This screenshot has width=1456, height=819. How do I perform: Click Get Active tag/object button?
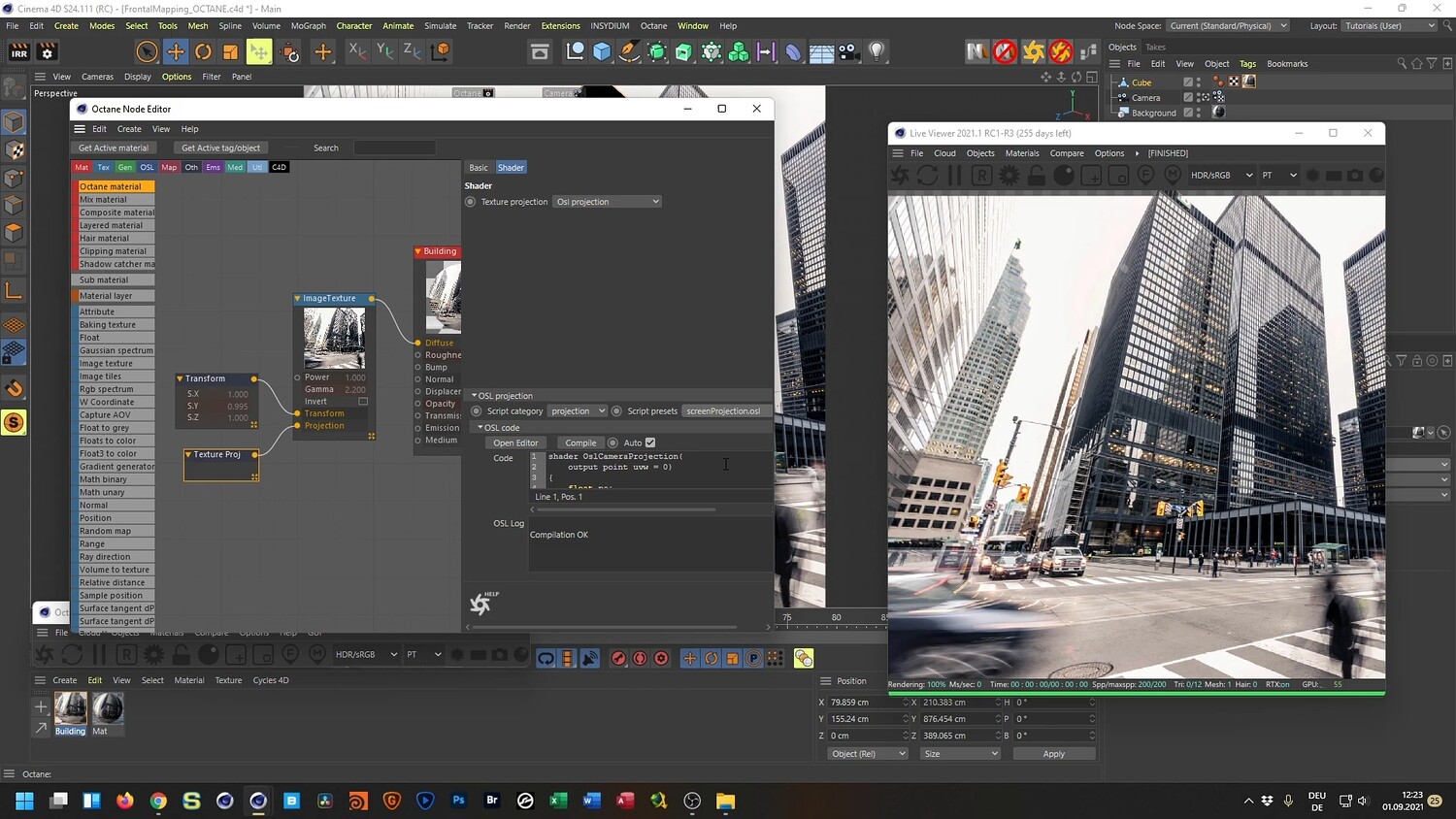tap(221, 148)
